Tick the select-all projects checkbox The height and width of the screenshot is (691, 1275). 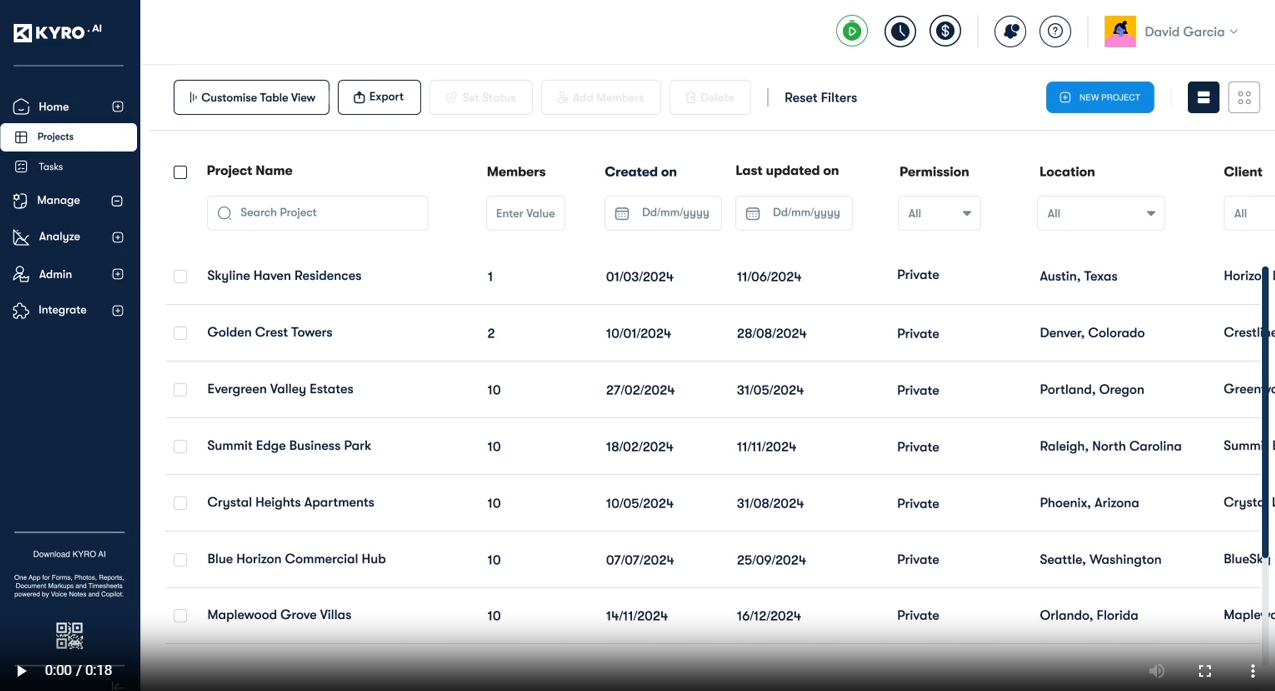tap(180, 172)
